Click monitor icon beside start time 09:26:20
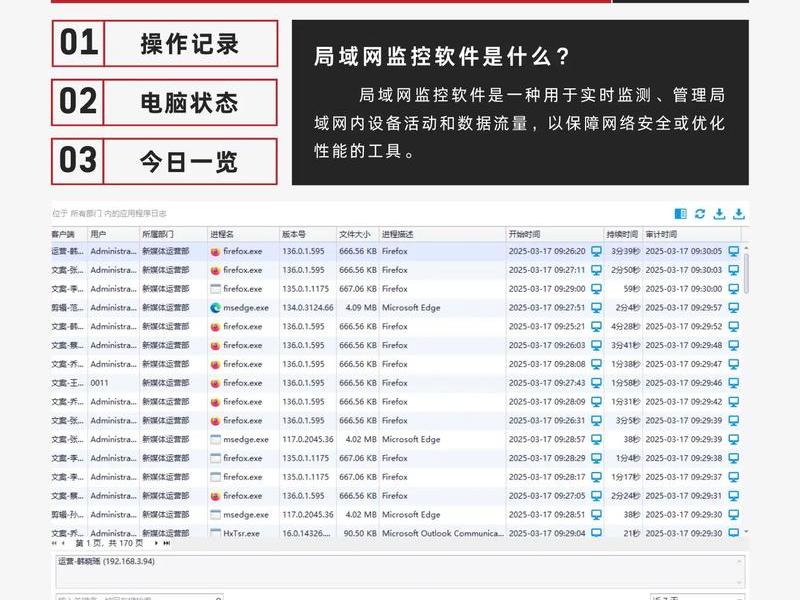Image resolution: width=800 pixels, height=600 pixels. (x=596, y=251)
